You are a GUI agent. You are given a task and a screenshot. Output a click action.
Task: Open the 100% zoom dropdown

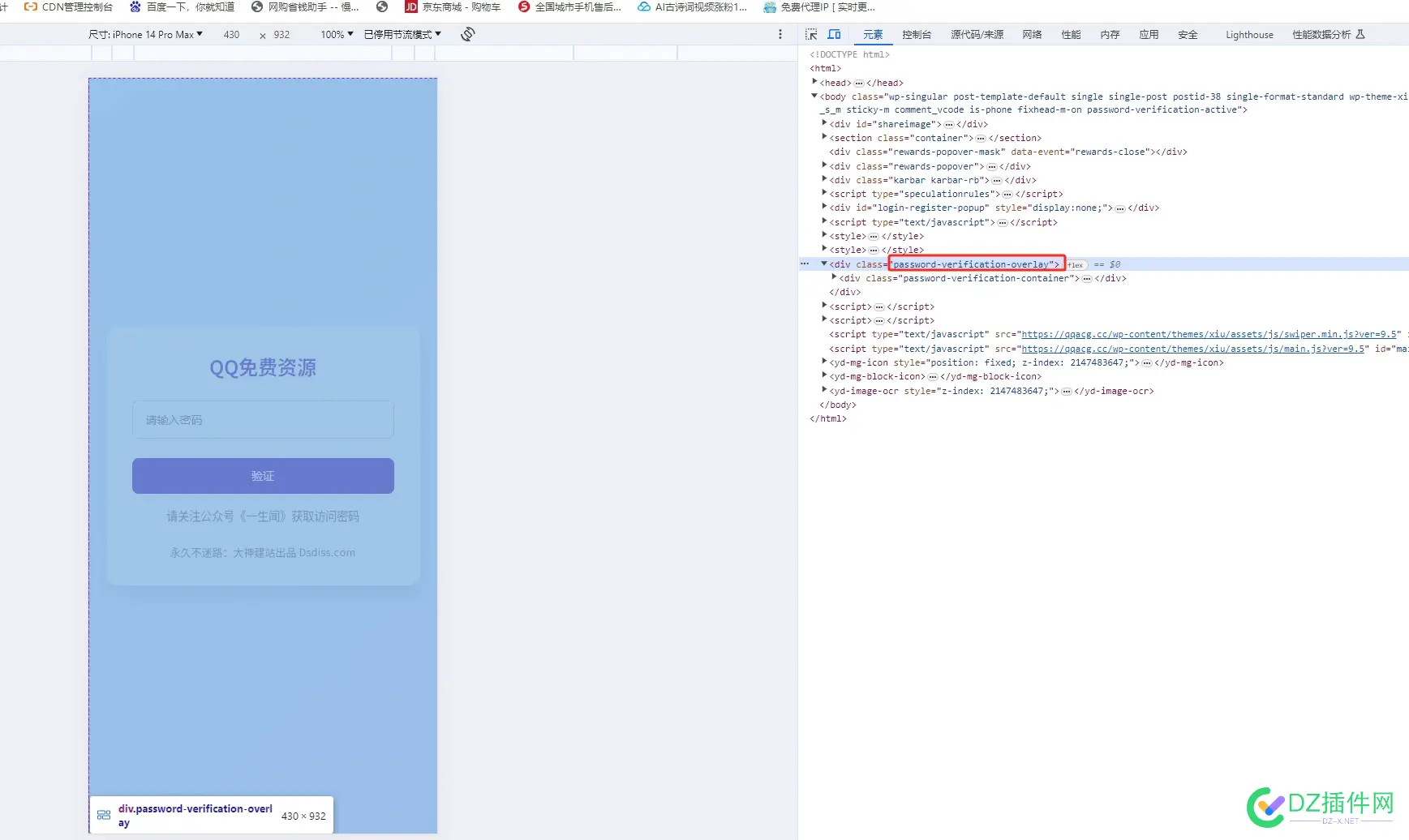pyautogui.click(x=337, y=34)
